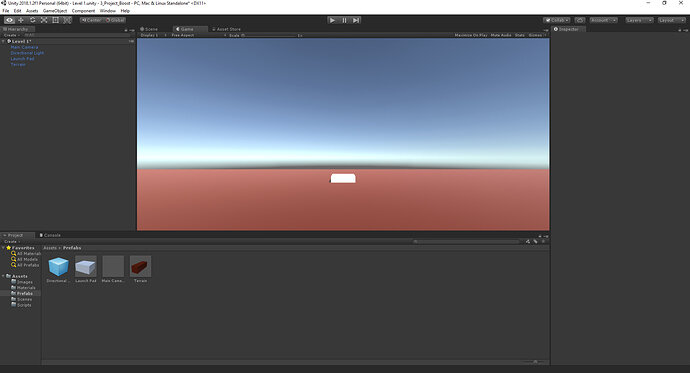Click the Step frame button
Viewport: 690px width, 373px height.
point(356,20)
